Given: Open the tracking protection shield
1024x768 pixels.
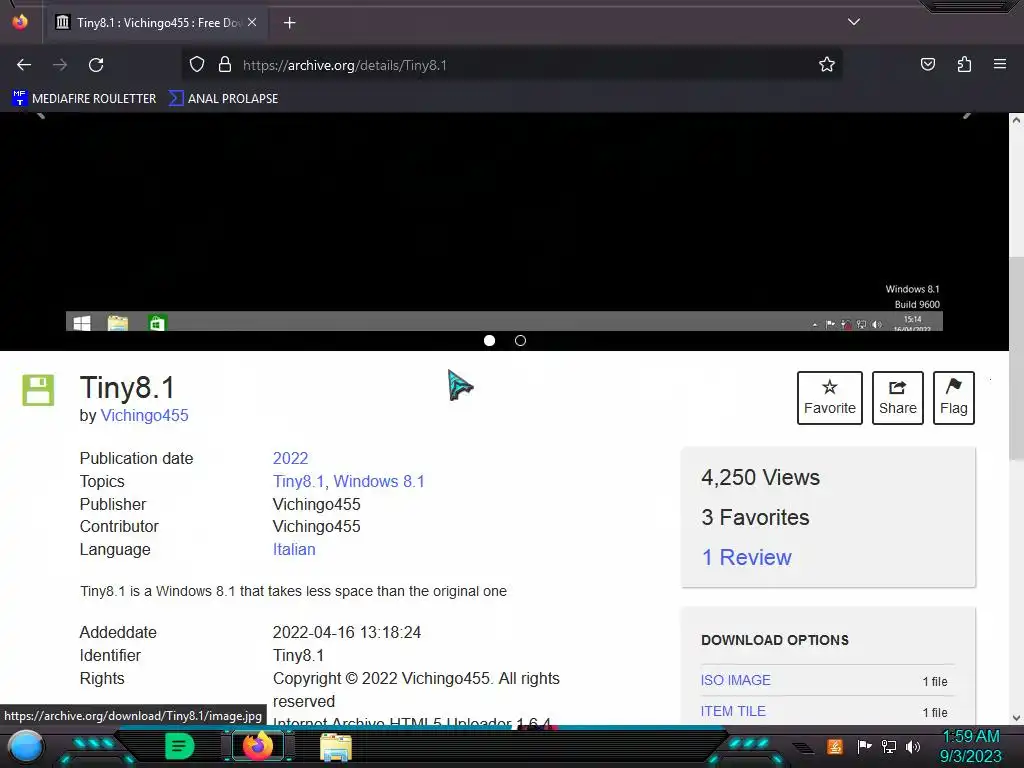Looking at the screenshot, I should pyautogui.click(x=197, y=65).
